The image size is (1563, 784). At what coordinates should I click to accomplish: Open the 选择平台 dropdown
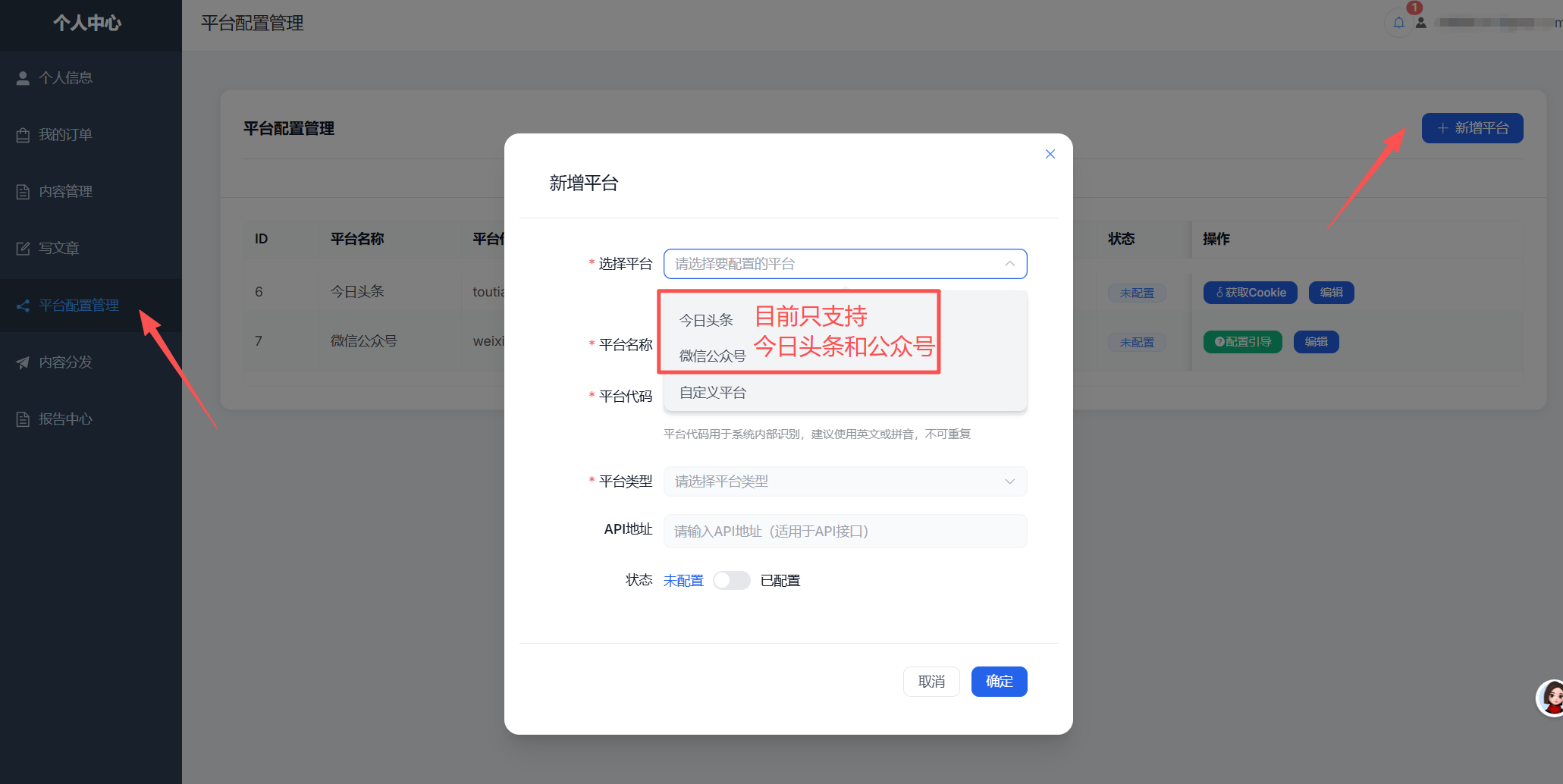click(x=846, y=264)
